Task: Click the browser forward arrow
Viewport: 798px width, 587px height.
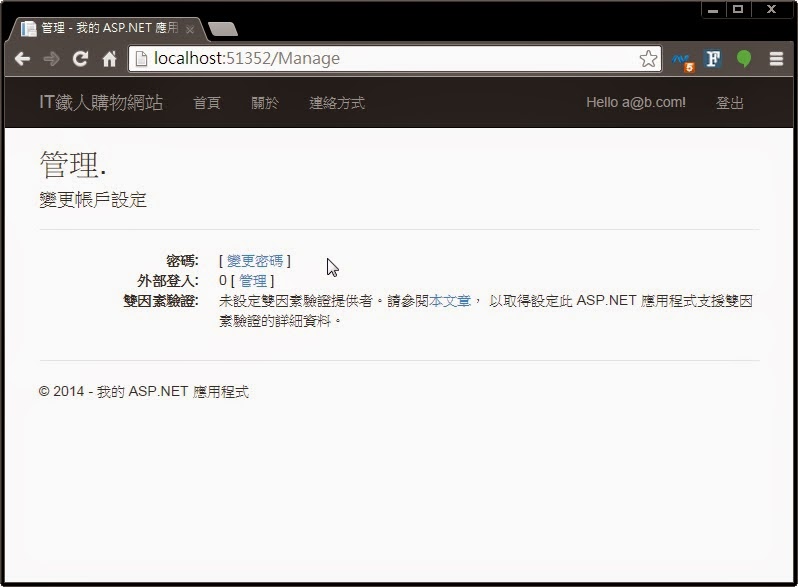Action: pos(51,59)
